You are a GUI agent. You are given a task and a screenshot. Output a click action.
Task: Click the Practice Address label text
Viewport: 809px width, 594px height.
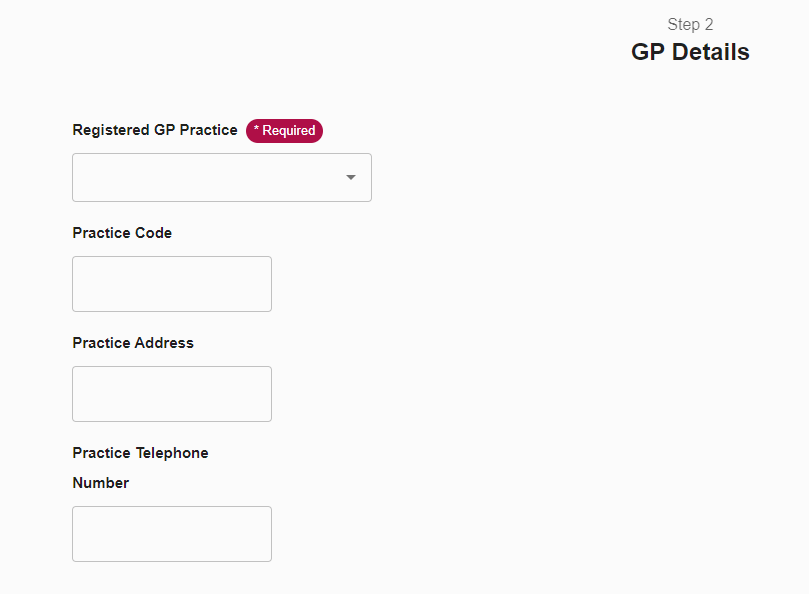point(133,343)
